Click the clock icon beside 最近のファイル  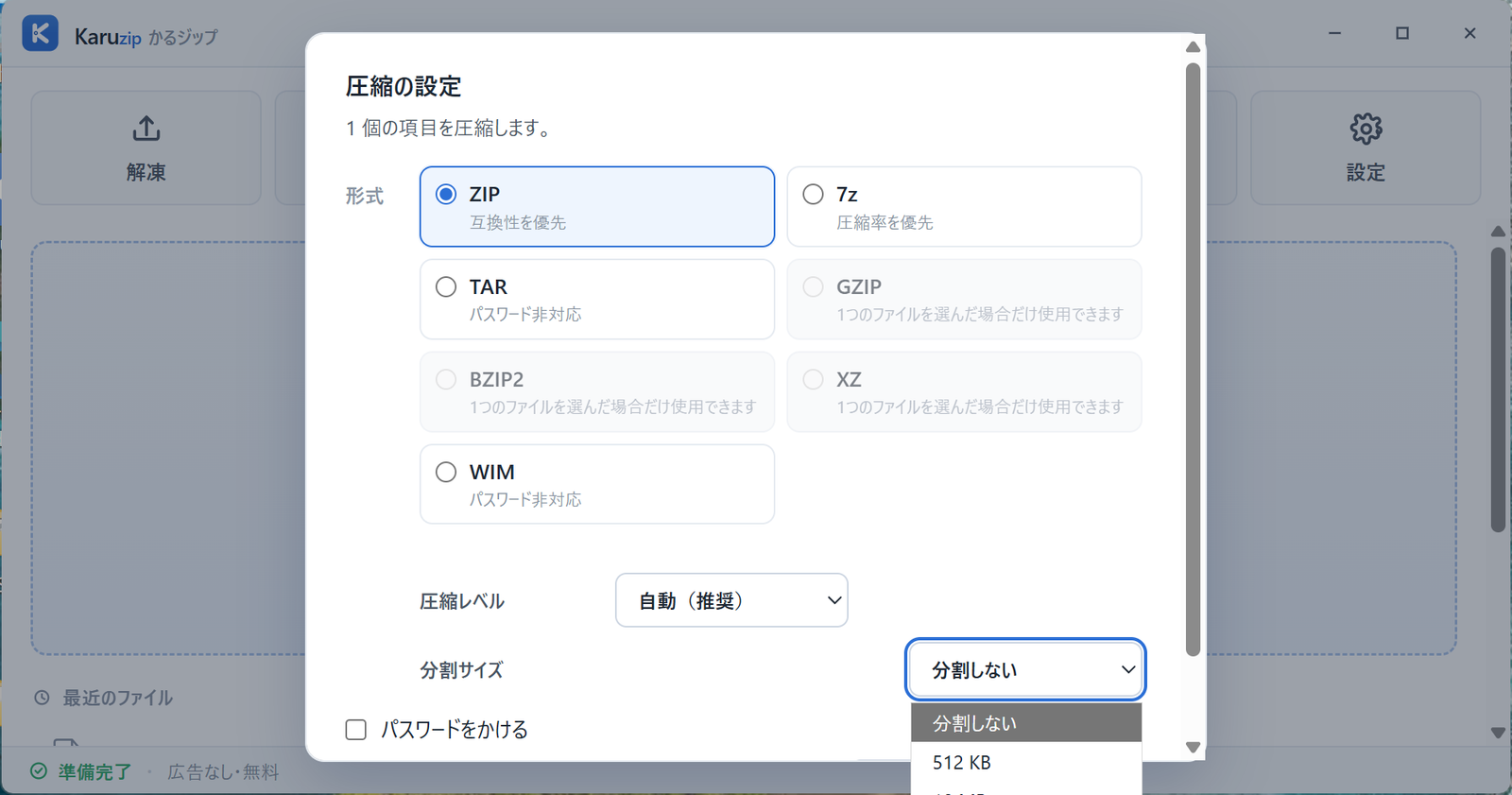(42, 698)
